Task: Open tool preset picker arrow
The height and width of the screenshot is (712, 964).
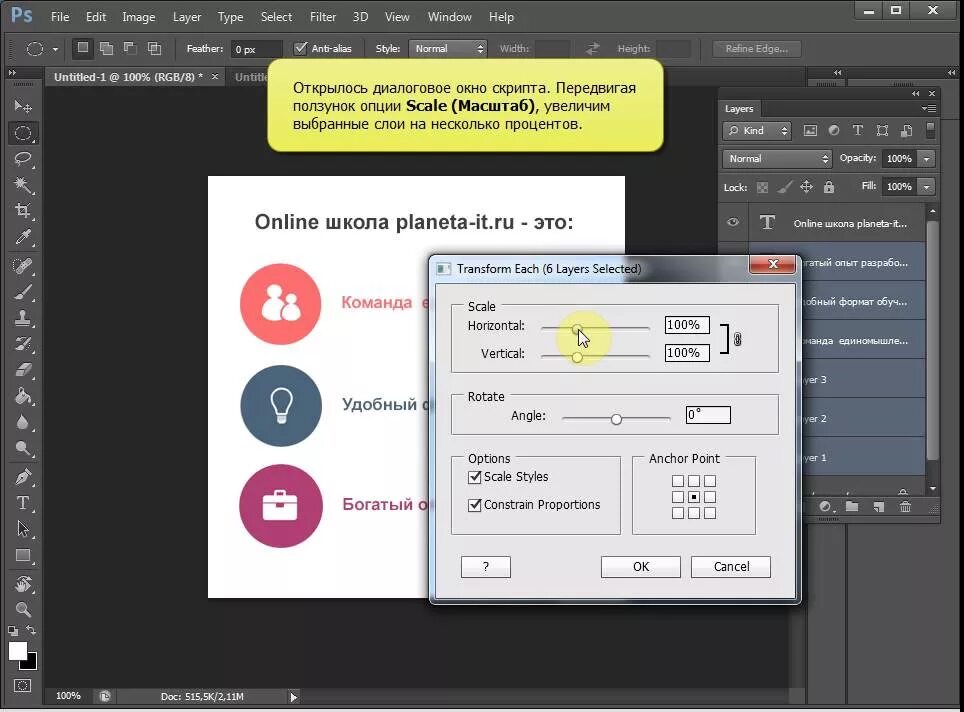Action: click(55, 49)
